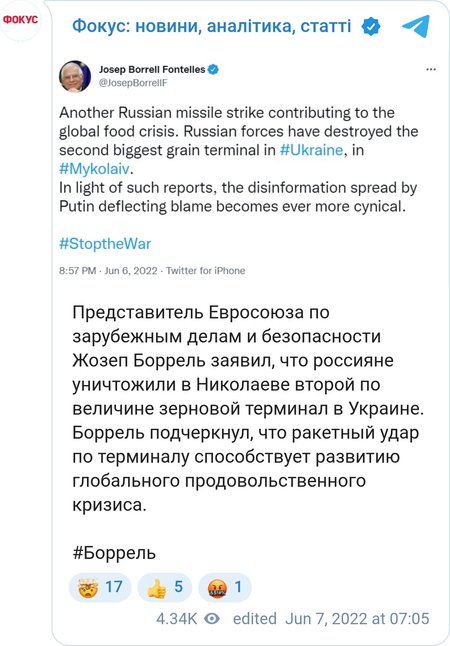Click the @JosepBorrellF handle

(x=133, y=83)
